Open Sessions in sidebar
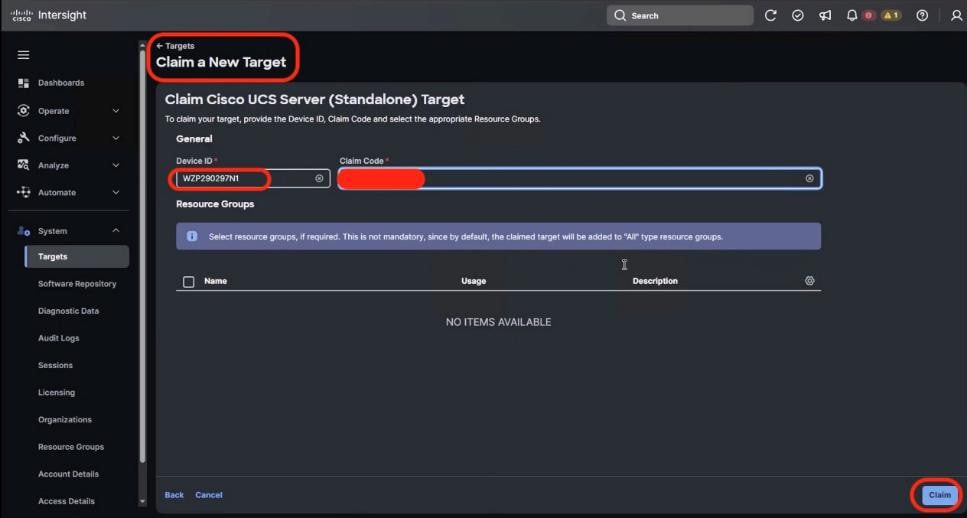The height and width of the screenshot is (518, 967). coord(56,365)
